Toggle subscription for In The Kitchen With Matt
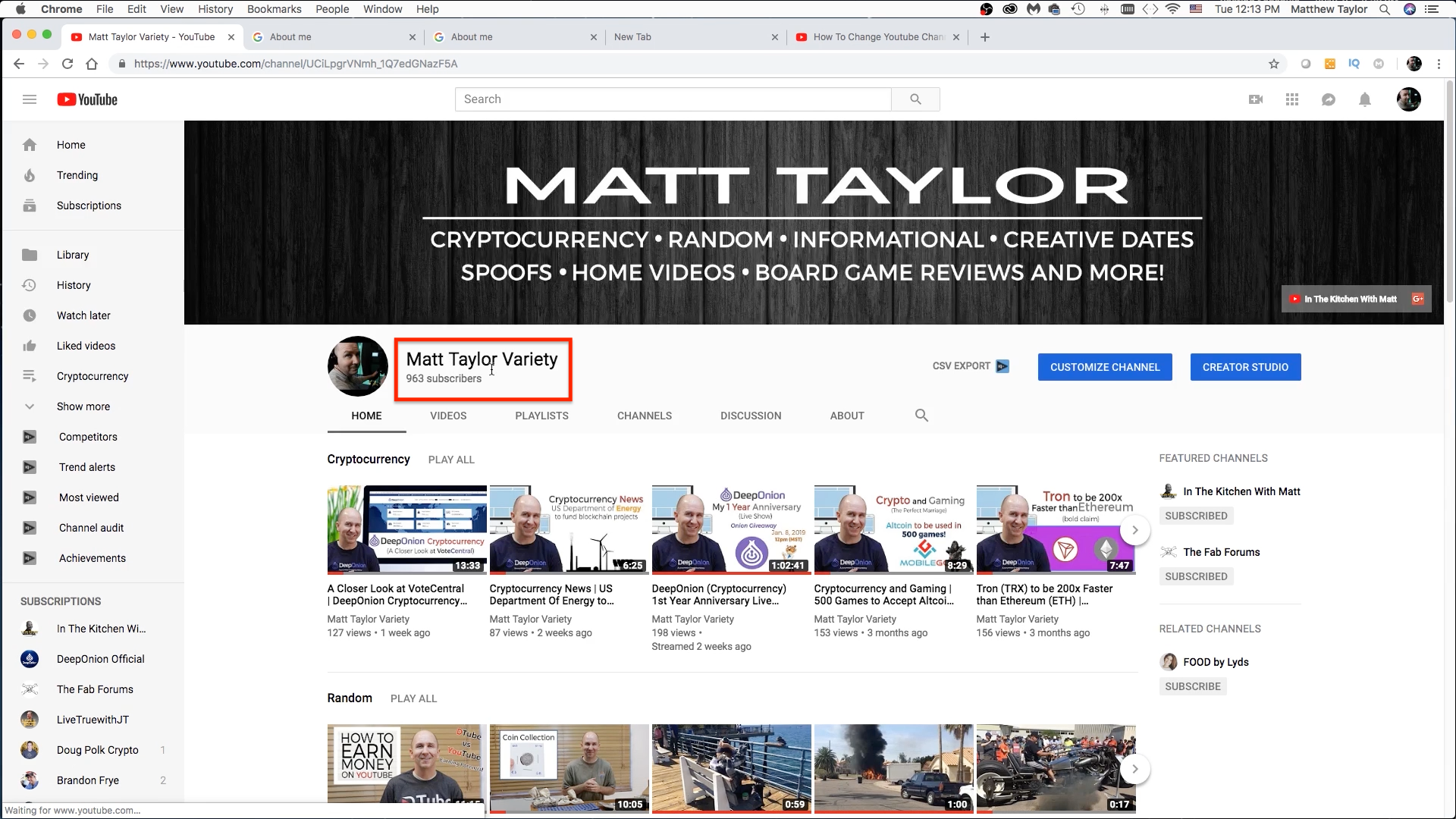 click(1195, 516)
